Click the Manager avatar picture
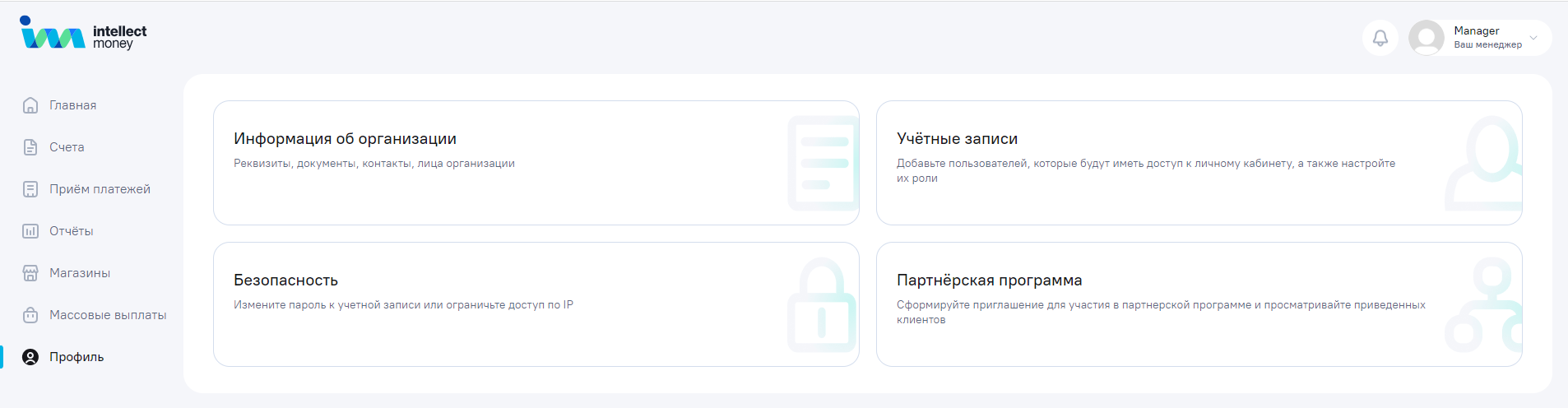 [x=1426, y=38]
